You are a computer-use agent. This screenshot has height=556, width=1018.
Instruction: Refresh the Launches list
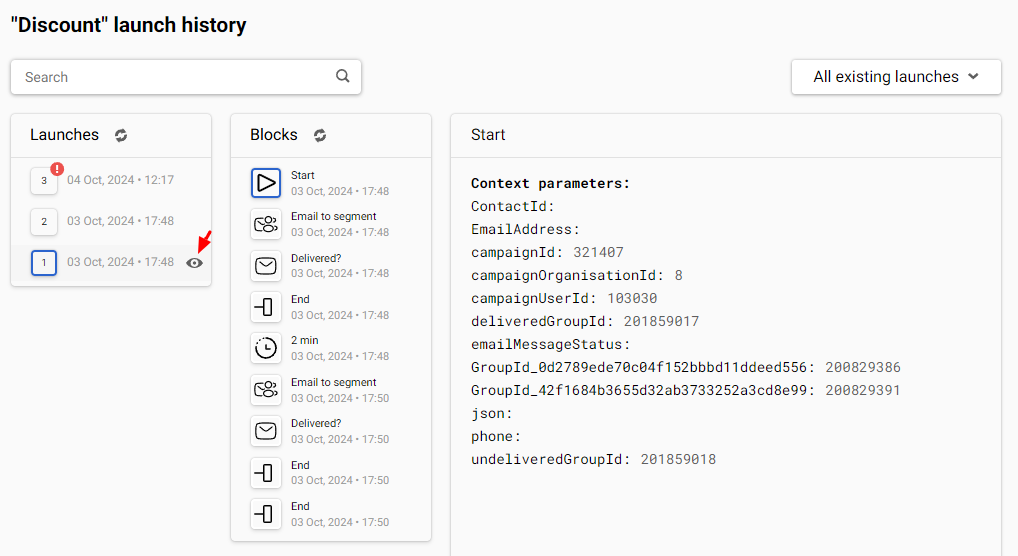[x=121, y=135]
